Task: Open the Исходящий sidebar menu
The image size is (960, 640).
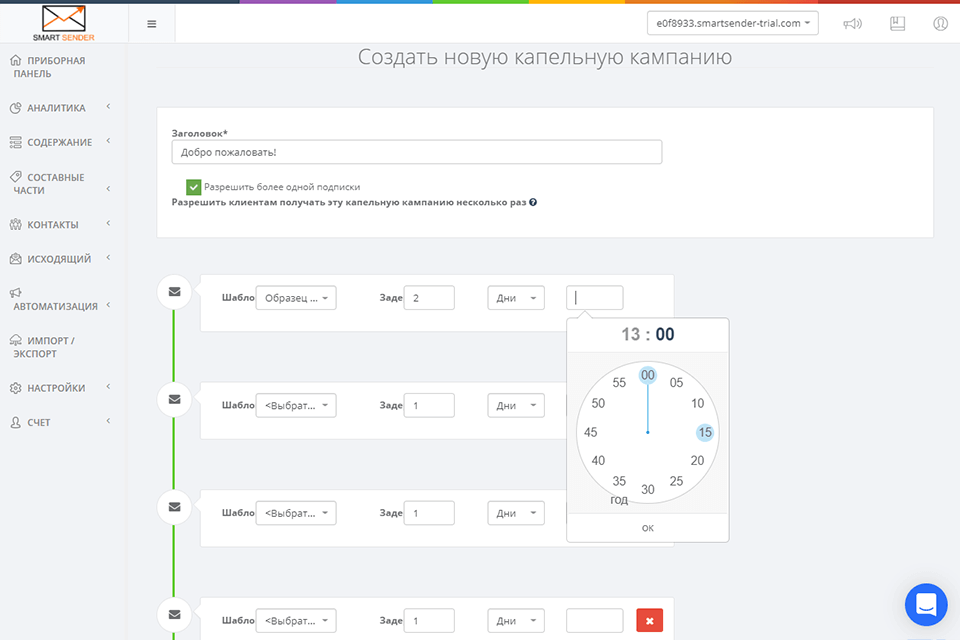Action: [59, 258]
